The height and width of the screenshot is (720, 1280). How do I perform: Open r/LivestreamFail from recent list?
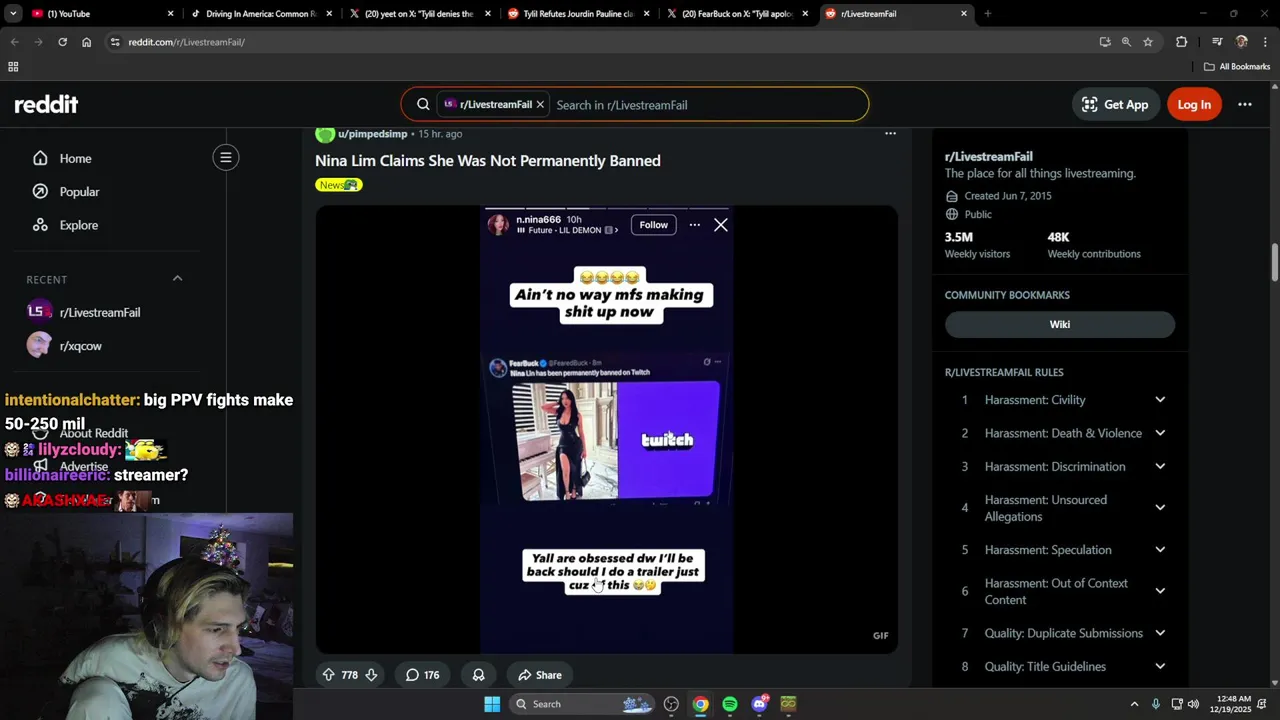click(99, 312)
